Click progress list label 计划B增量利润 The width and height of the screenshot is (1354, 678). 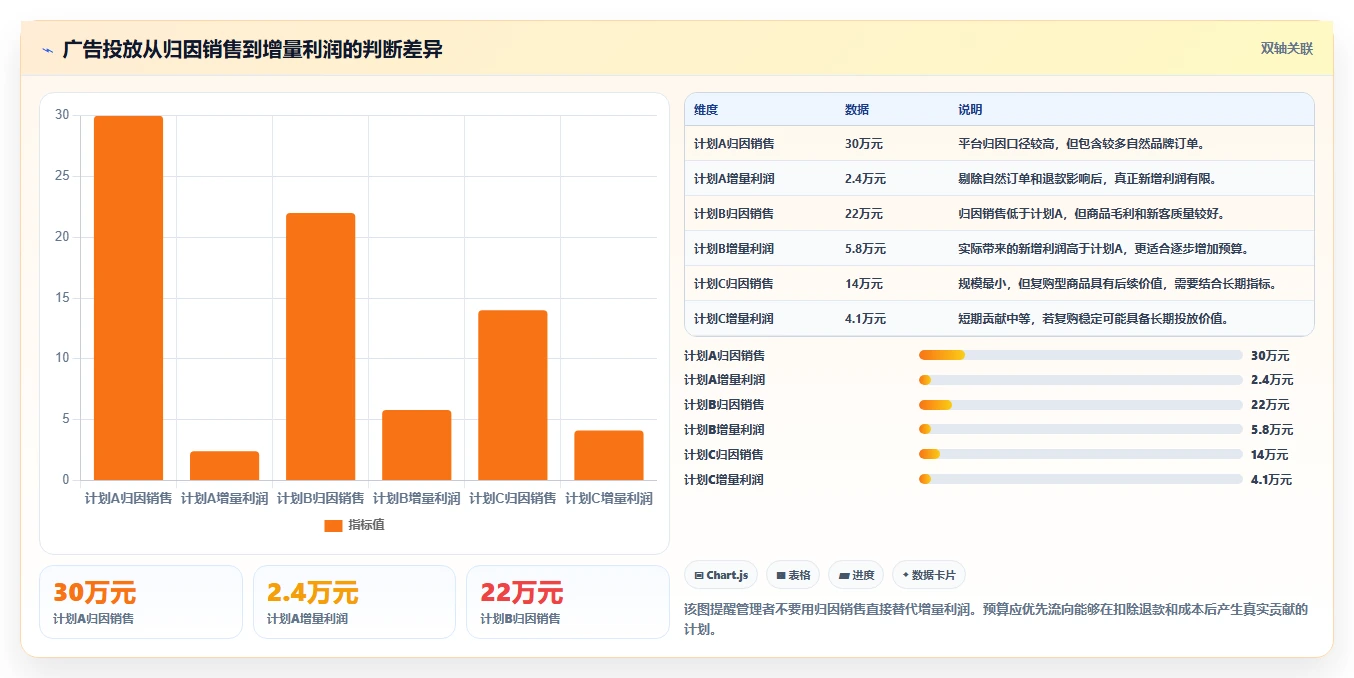click(724, 430)
